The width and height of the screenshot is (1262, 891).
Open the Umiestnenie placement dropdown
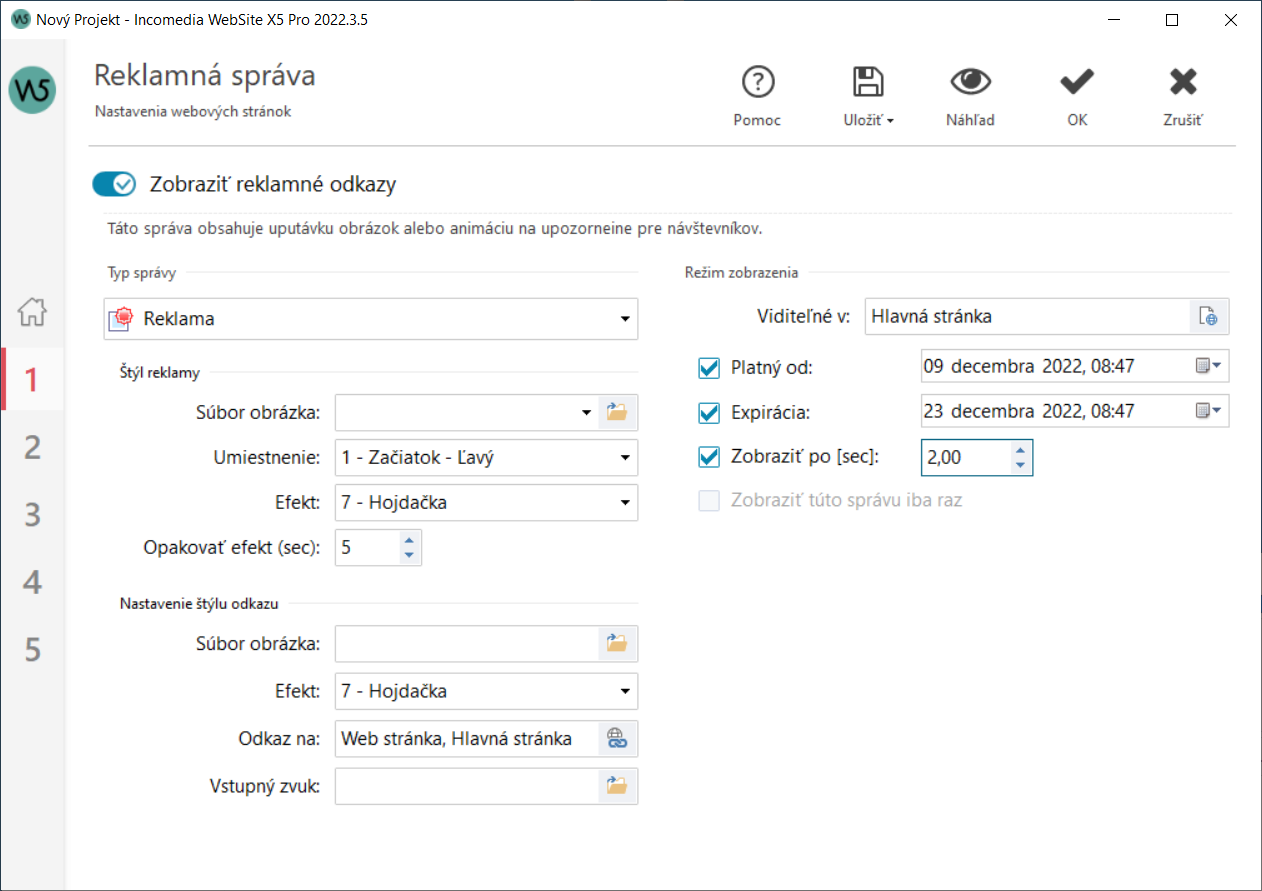tap(624, 459)
